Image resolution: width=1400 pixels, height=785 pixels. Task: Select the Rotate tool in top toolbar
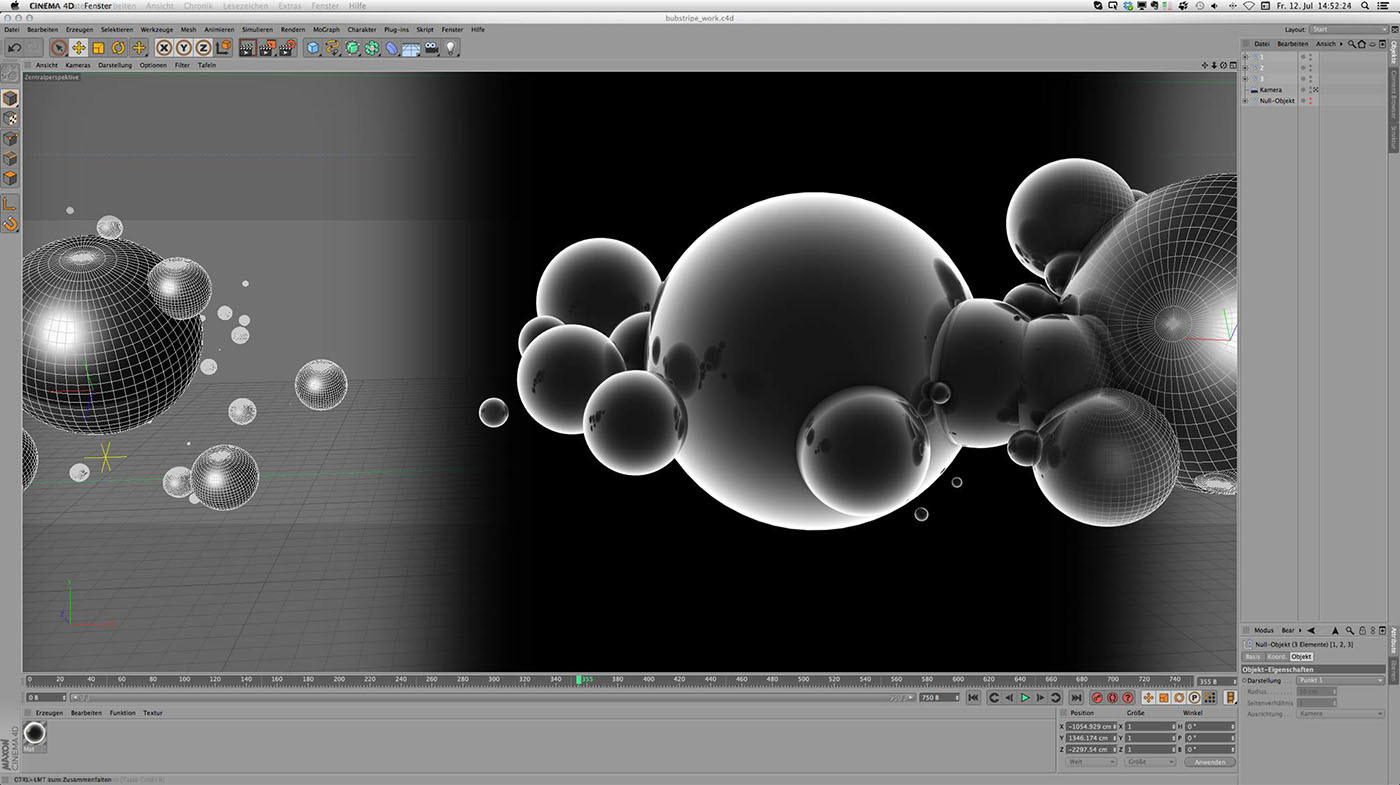tap(118, 48)
